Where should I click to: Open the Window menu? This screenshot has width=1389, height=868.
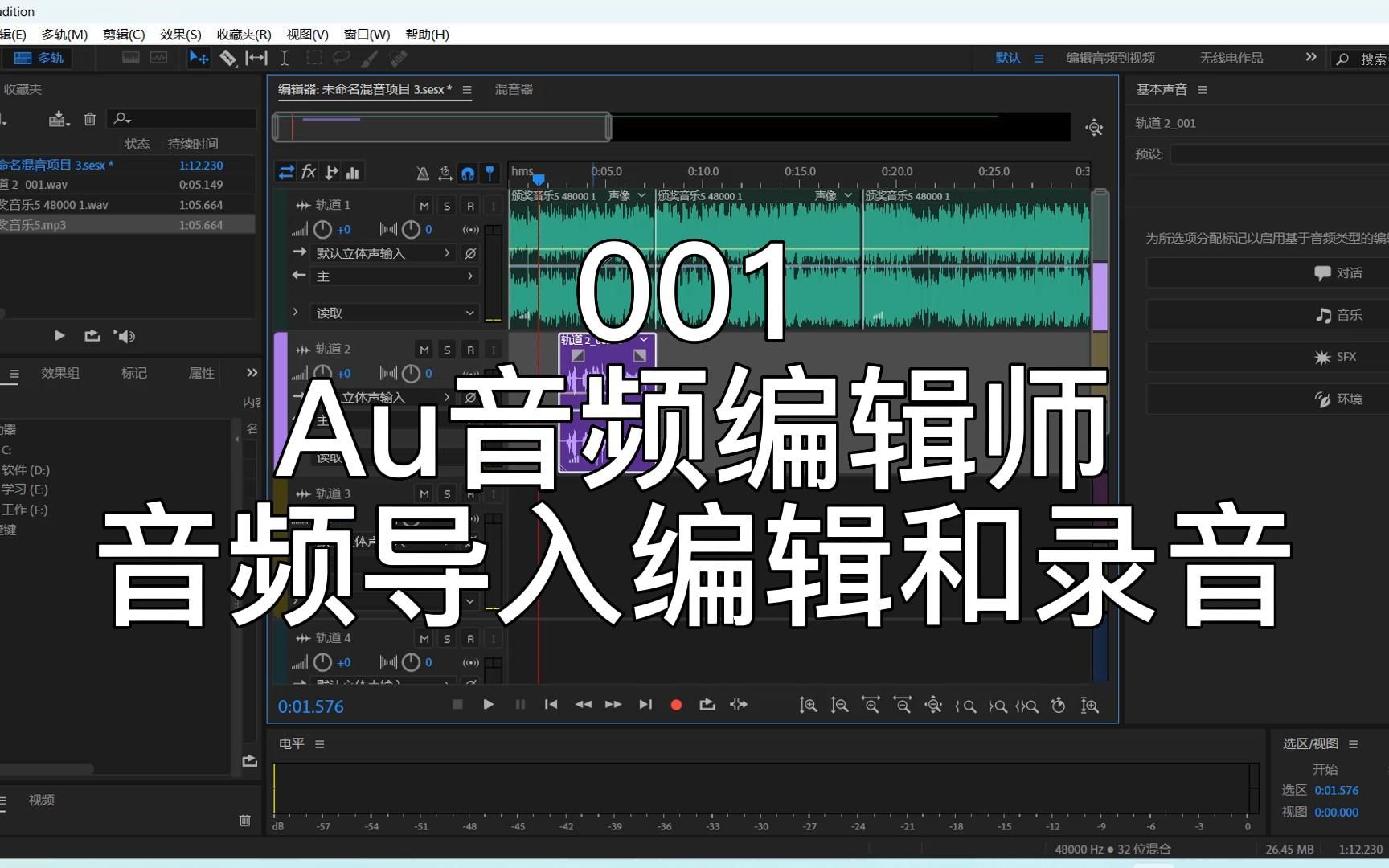367,35
